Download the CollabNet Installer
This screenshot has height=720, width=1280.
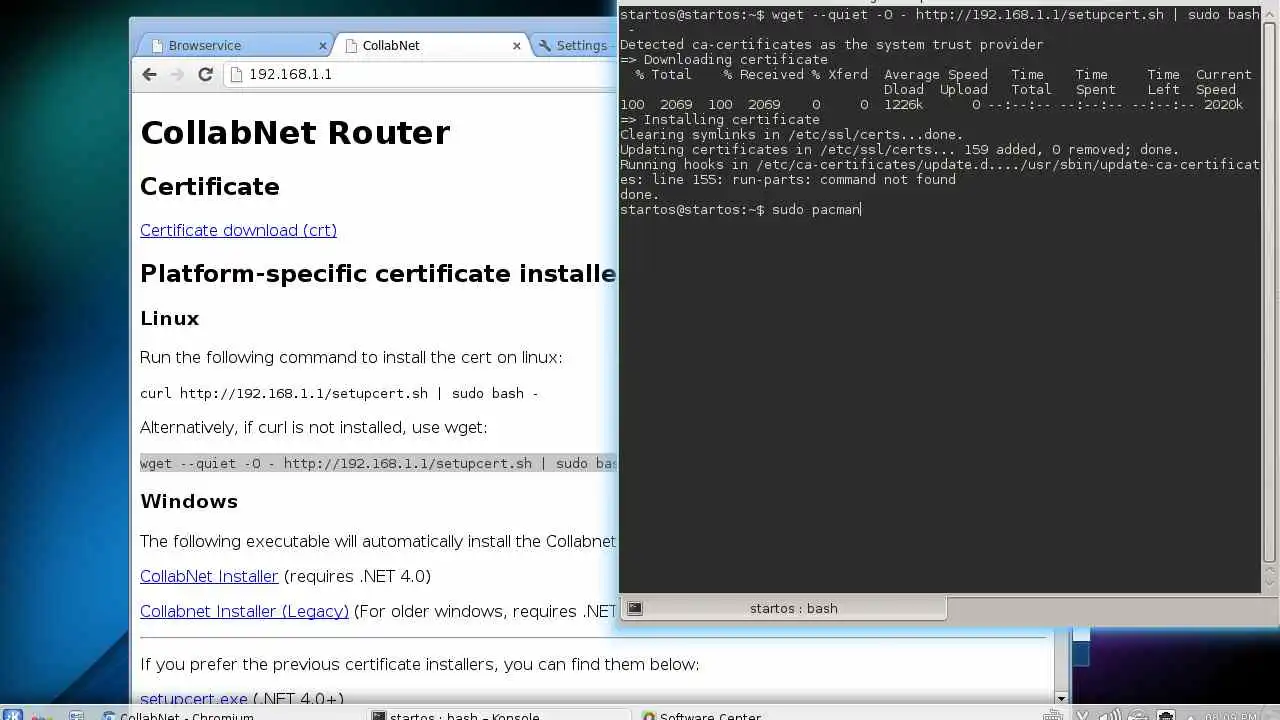pos(209,576)
